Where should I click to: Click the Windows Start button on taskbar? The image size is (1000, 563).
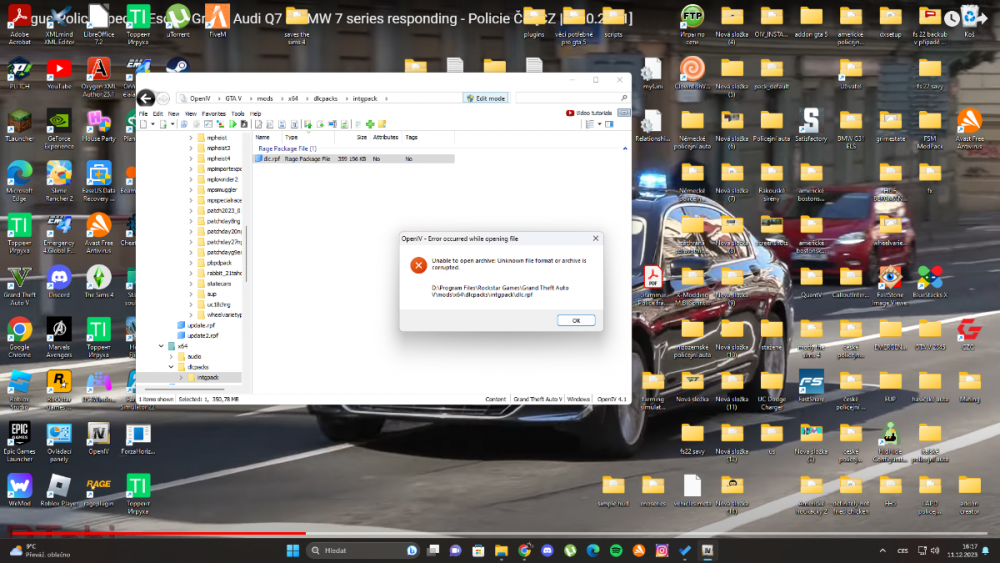pyautogui.click(x=293, y=550)
